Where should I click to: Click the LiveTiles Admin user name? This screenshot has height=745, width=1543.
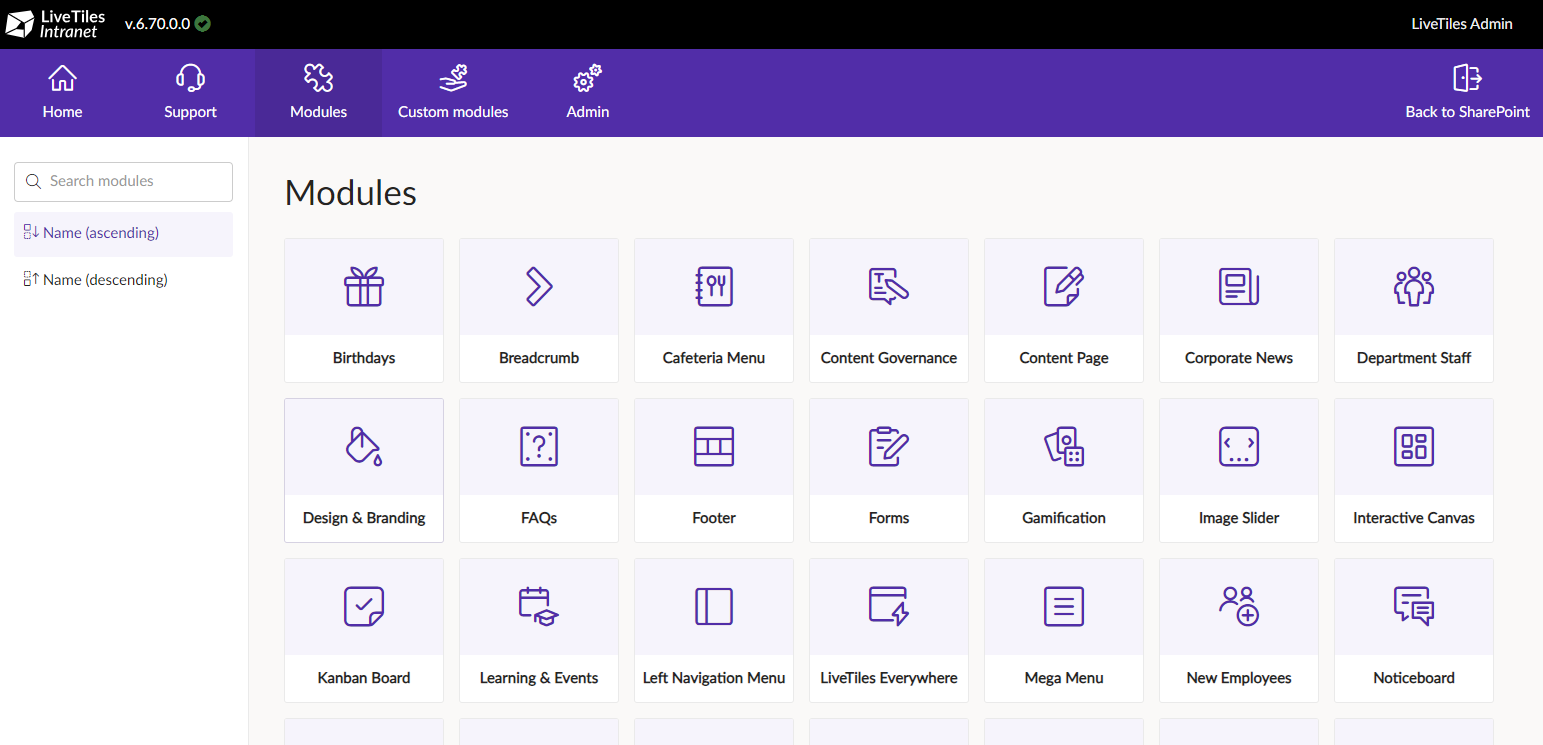tap(1462, 24)
